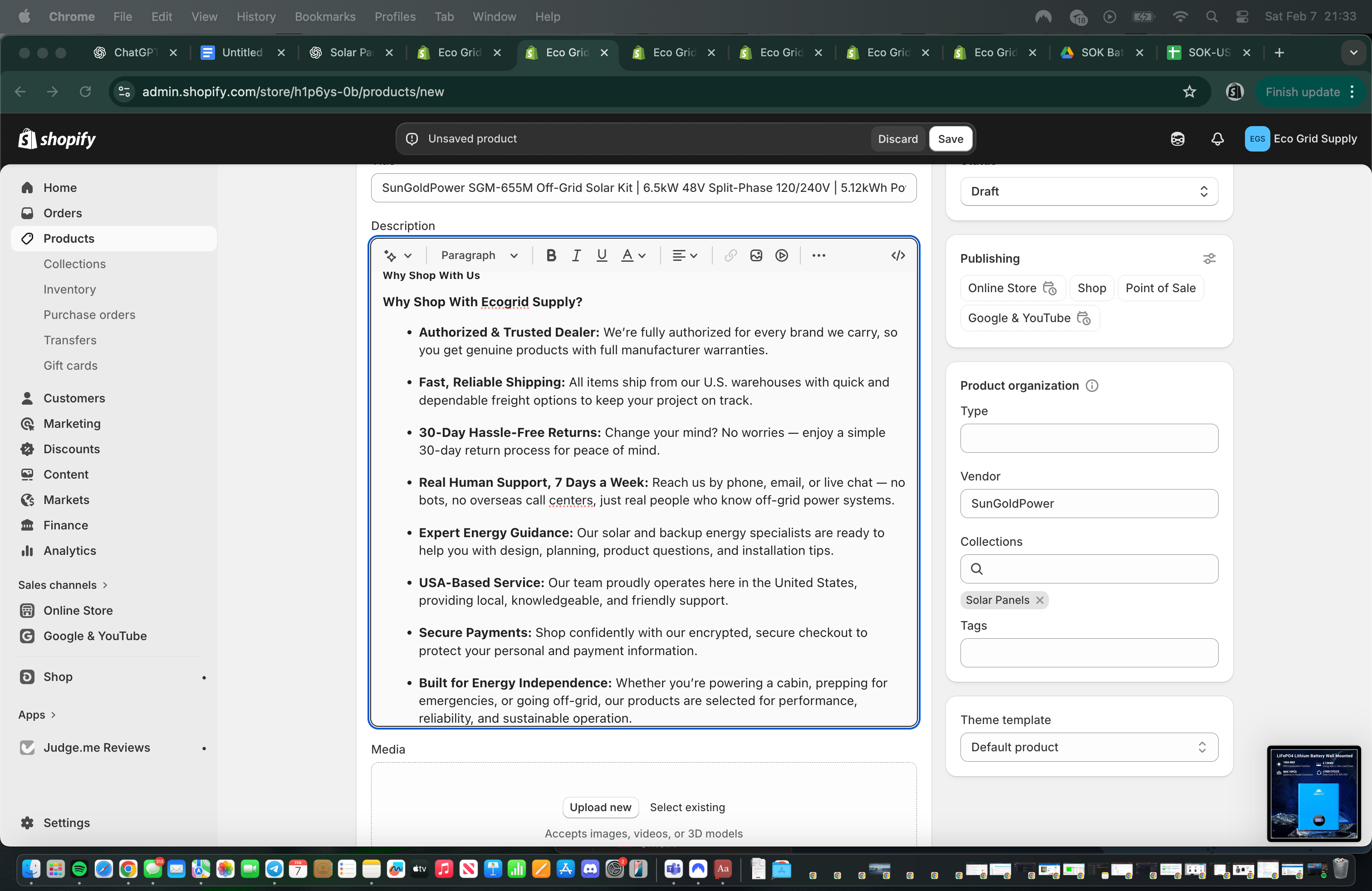Upload new media file
Image resolution: width=1372 pixels, height=891 pixels.
coord(600,808)
